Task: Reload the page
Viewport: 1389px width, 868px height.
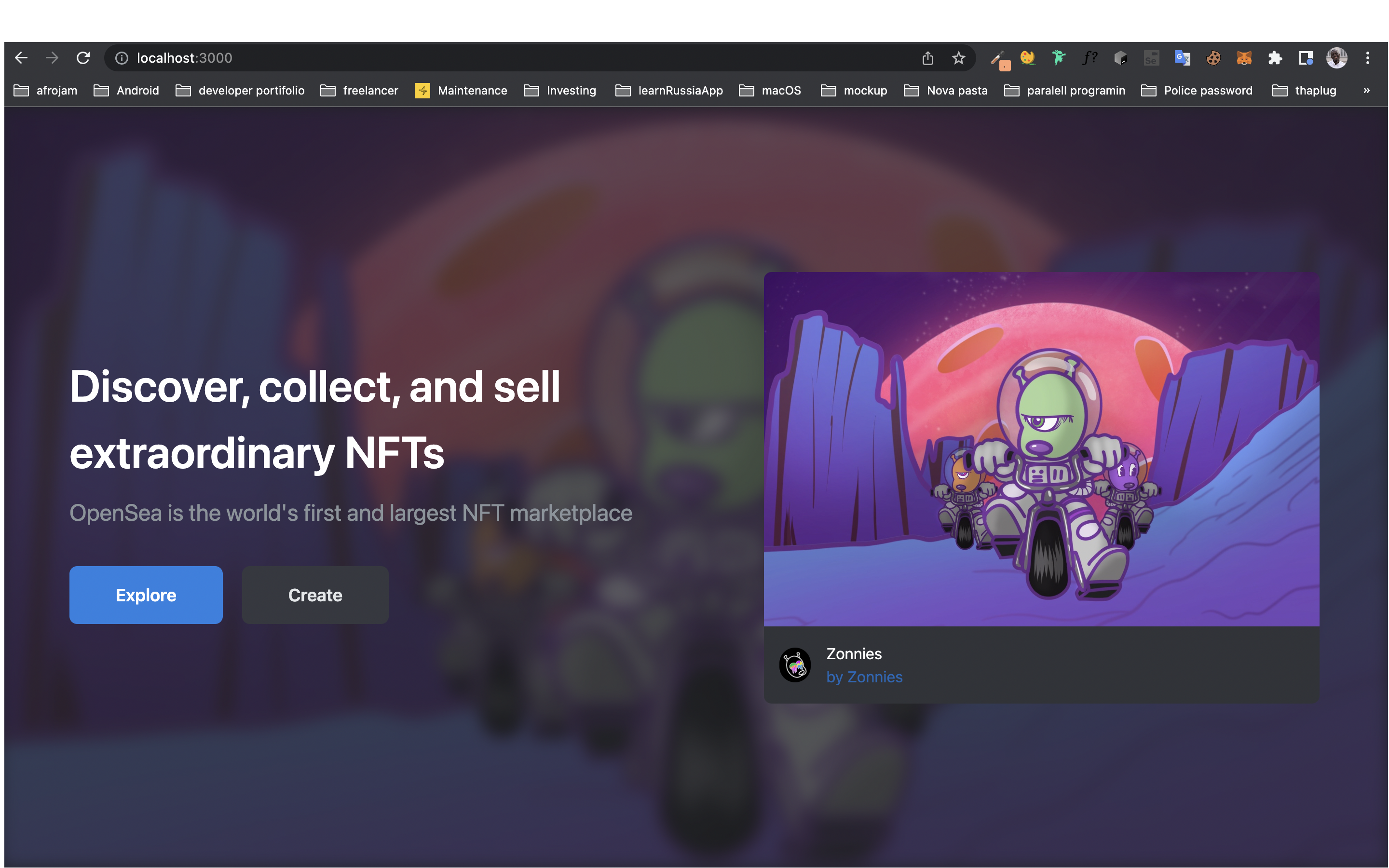Action: coord(83,58)
